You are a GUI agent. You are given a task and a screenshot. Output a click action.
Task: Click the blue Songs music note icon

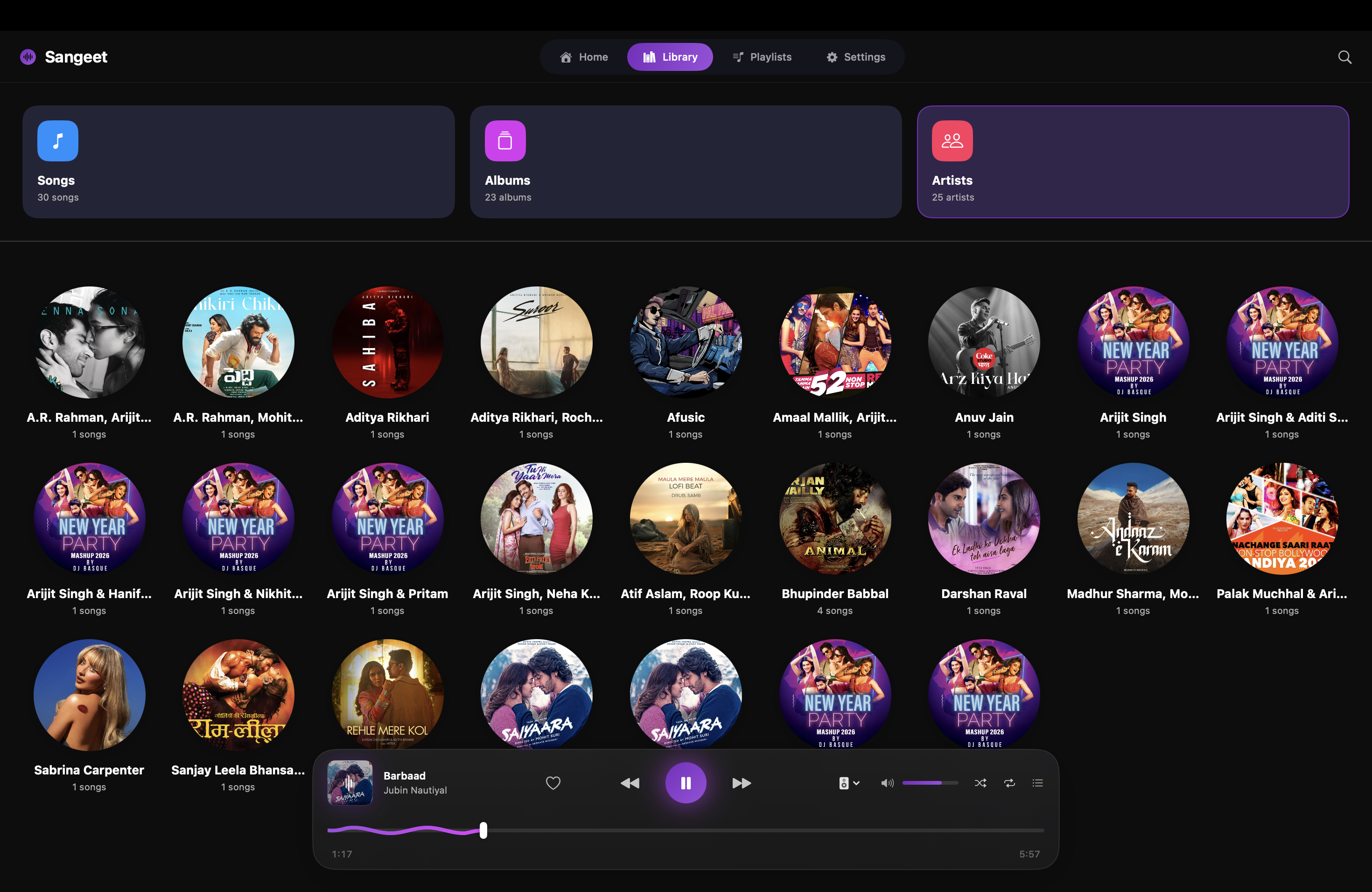58,140
